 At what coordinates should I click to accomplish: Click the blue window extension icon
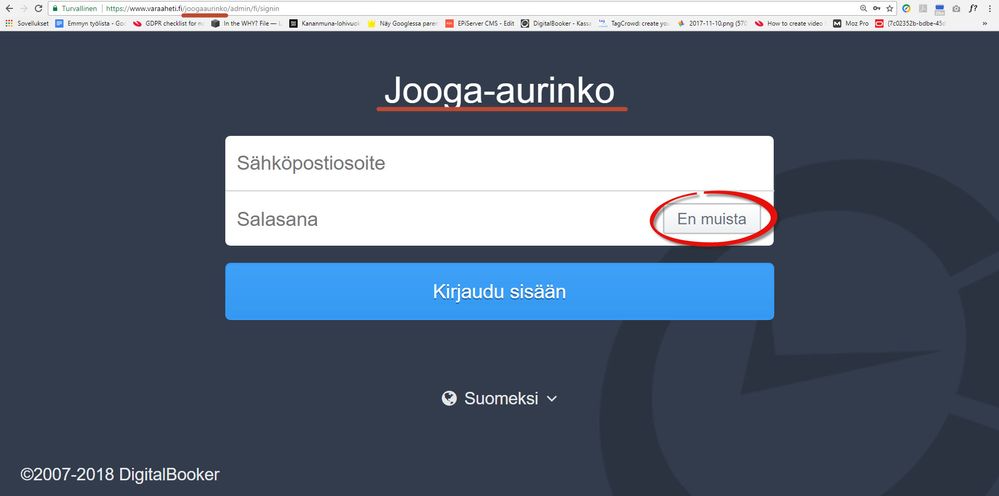click(939, 9)
